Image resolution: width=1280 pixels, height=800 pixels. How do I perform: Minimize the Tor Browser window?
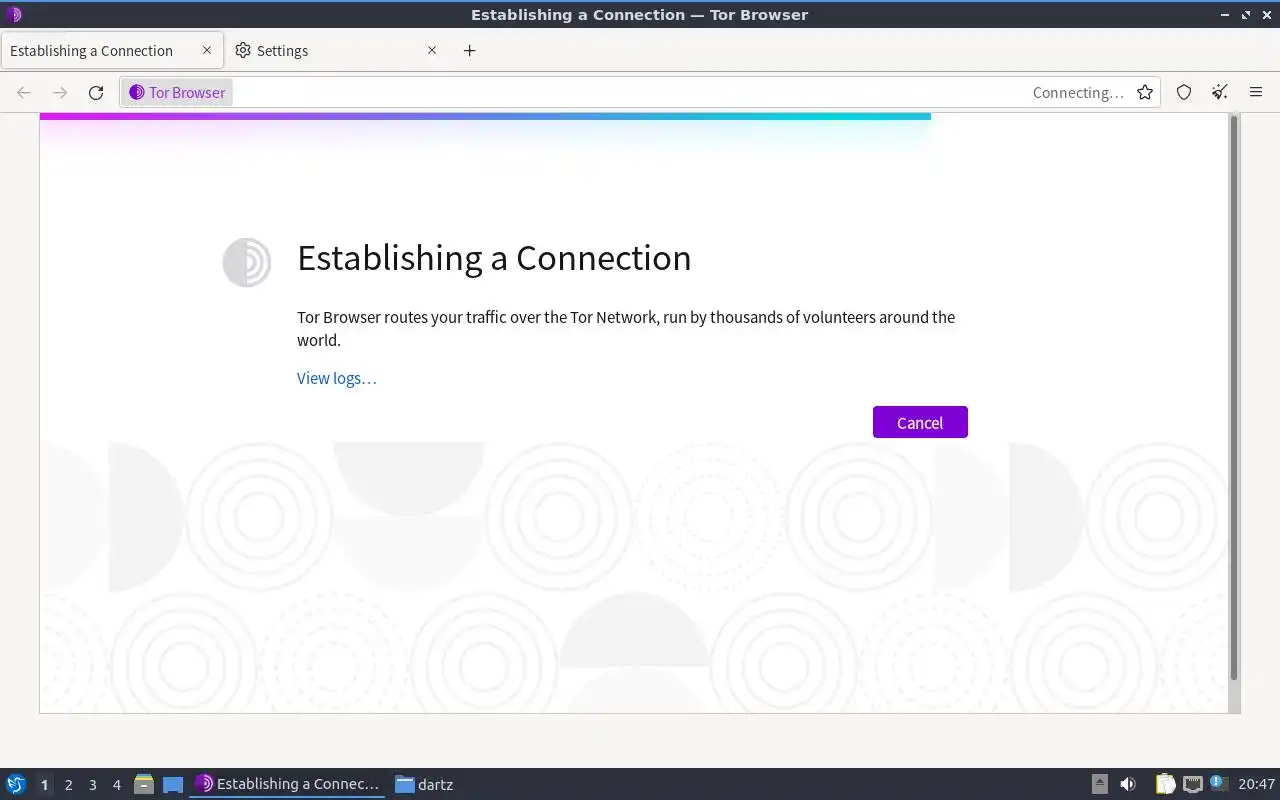click(x=1225, y=15)
